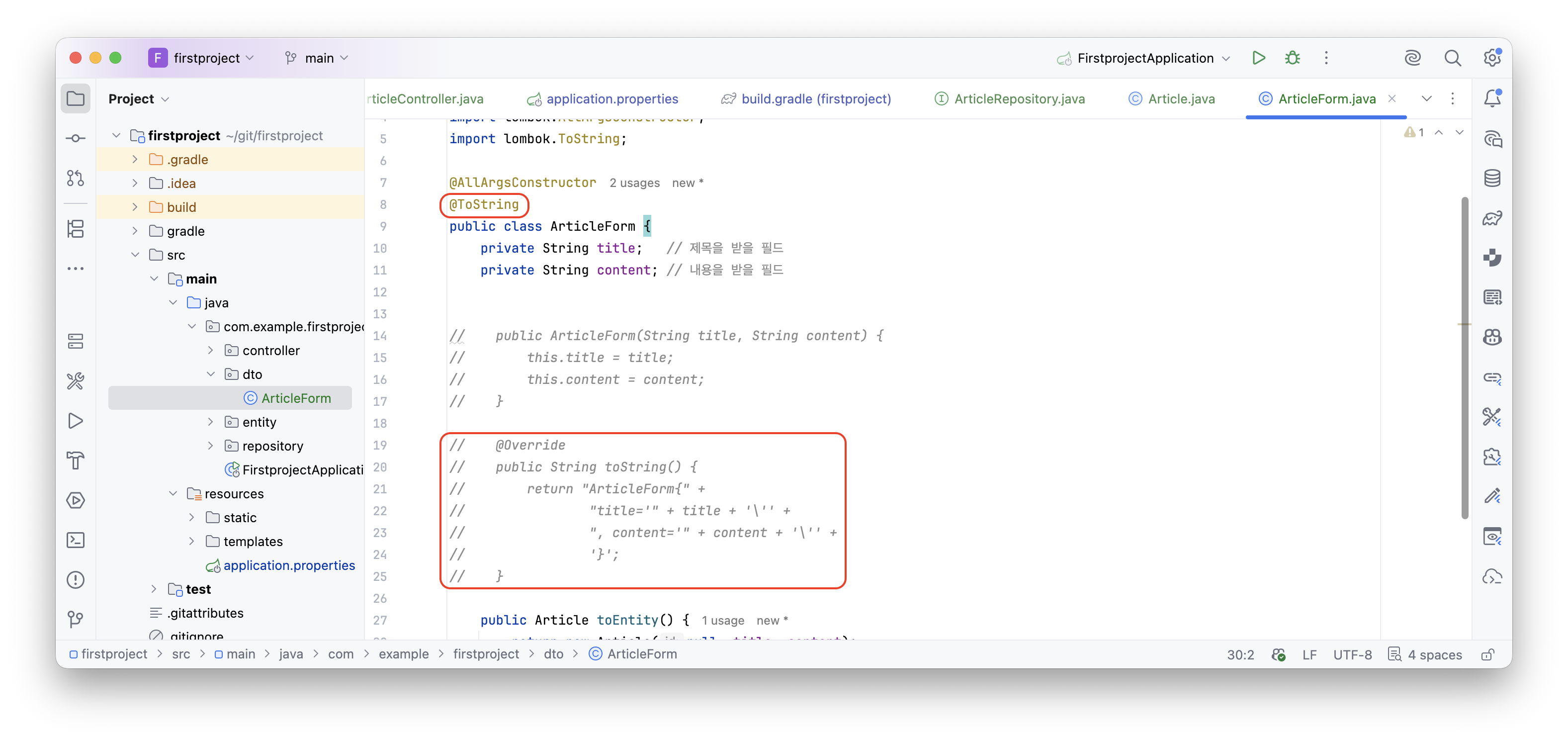Collapse the src folder
The image size is (1568, 742).
pos(135,255)
